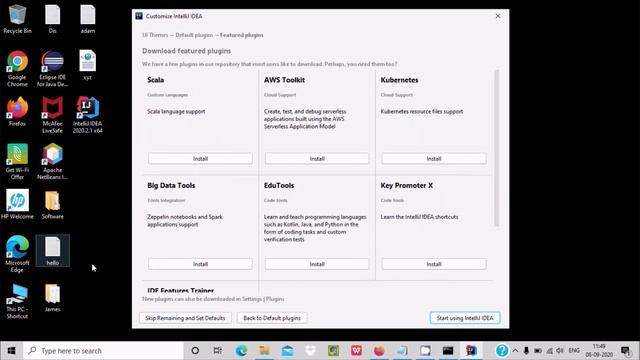Click Start using IntelliJ IDEA

pyautogui.click(x=465, y=318)
